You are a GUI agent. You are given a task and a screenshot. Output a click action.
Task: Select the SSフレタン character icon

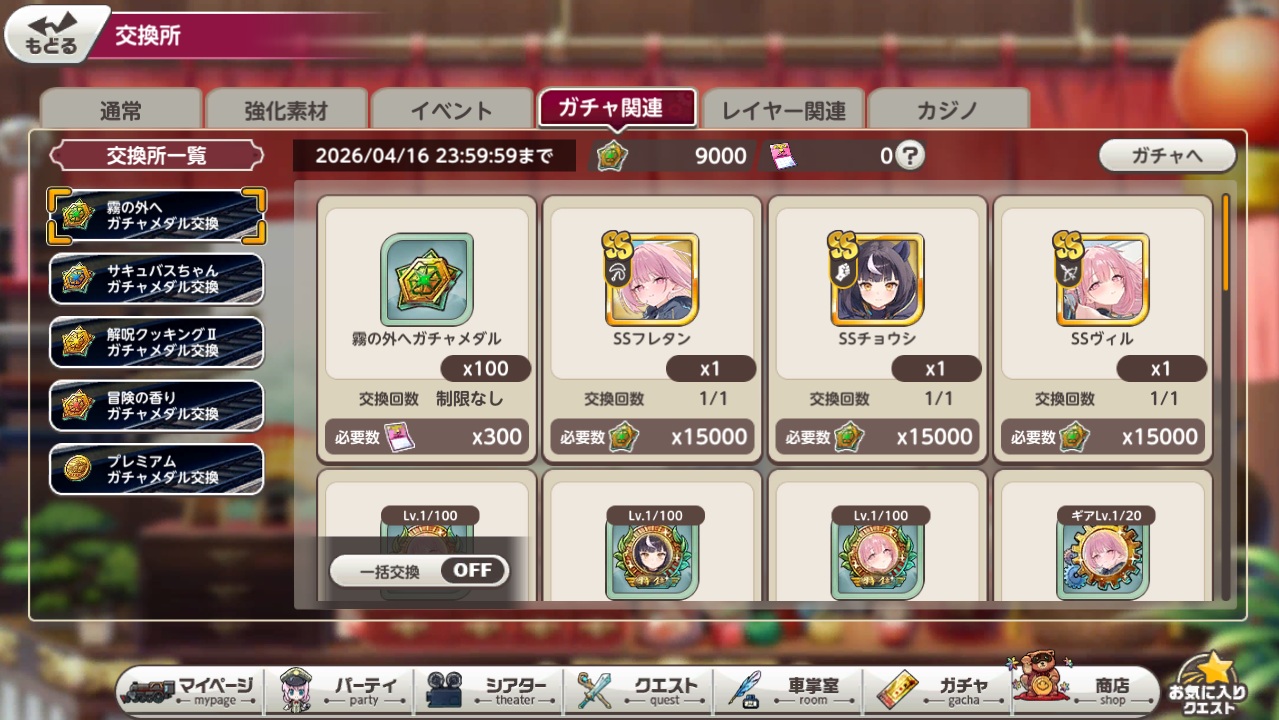(x=652, y=280)
